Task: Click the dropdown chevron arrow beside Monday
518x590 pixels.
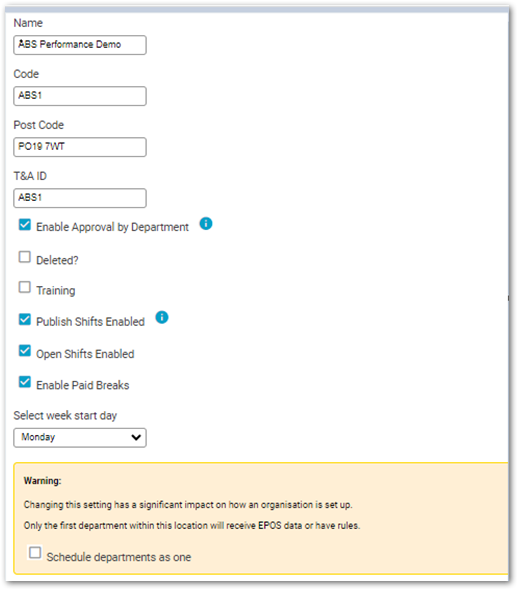Action: (136, 438)
